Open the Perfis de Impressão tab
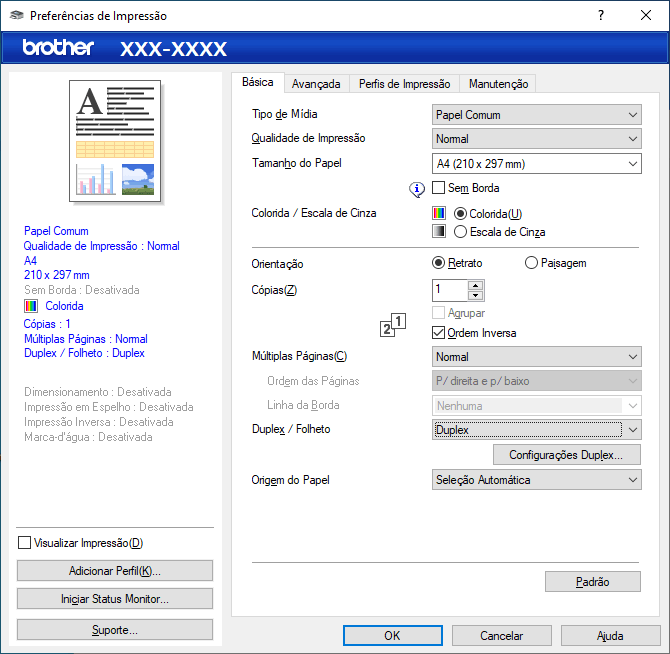This screenshot has width=670, height=654. click(x=404, y=84)
